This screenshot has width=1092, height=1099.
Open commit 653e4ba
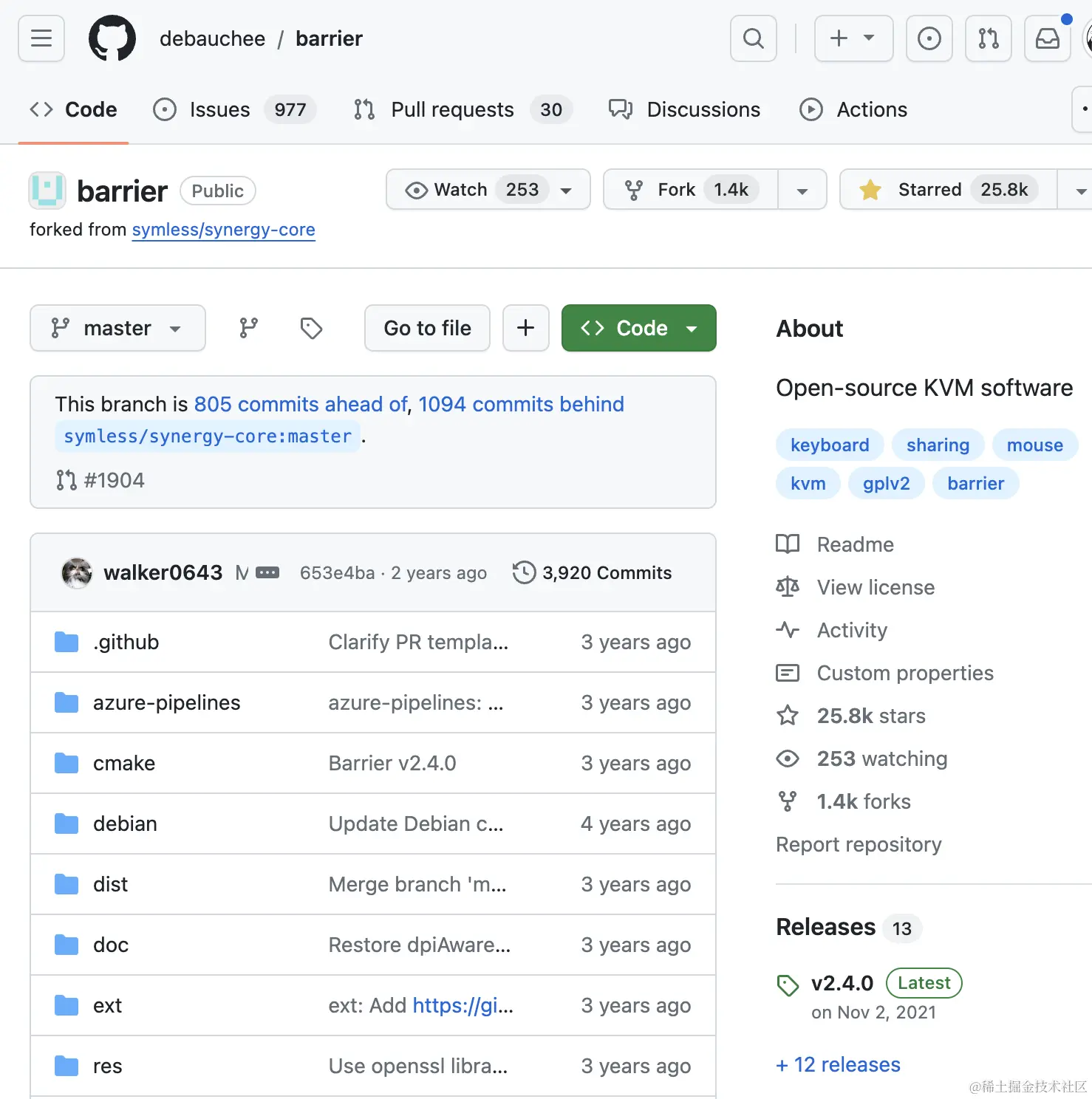(337, 573)
